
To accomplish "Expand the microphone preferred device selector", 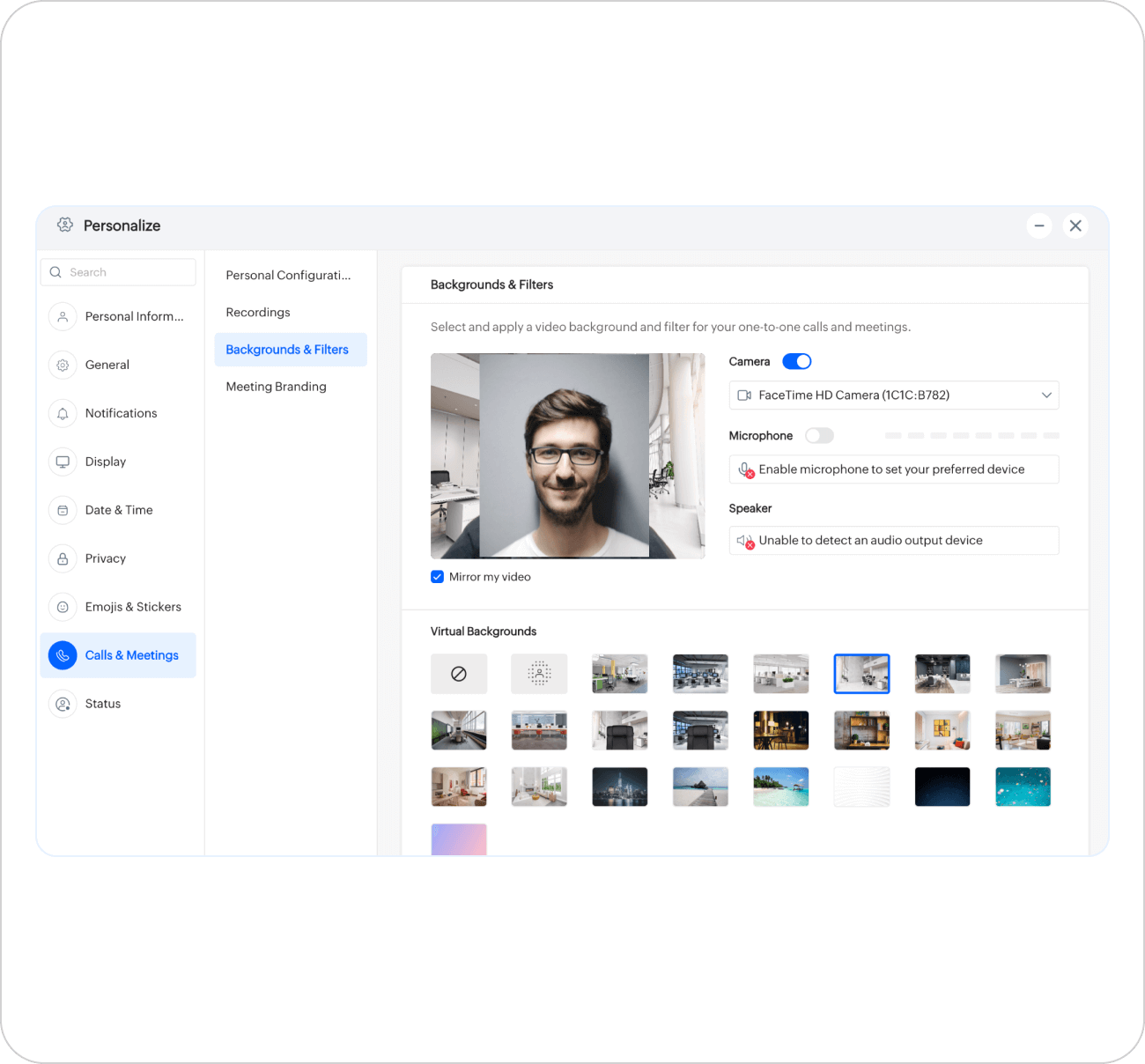I will coord(894,469).
